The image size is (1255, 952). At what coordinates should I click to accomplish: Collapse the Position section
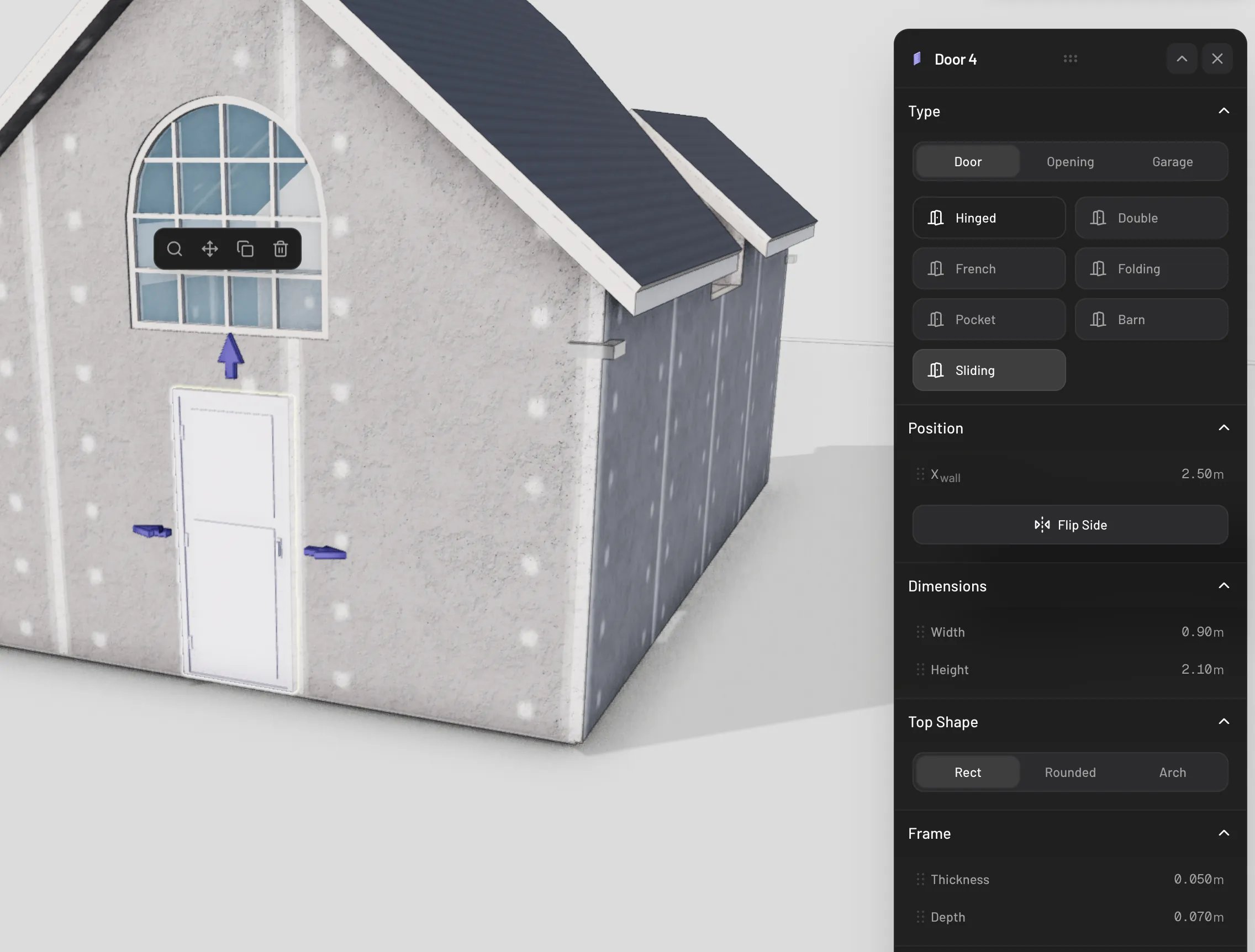tap(1224, 428)
